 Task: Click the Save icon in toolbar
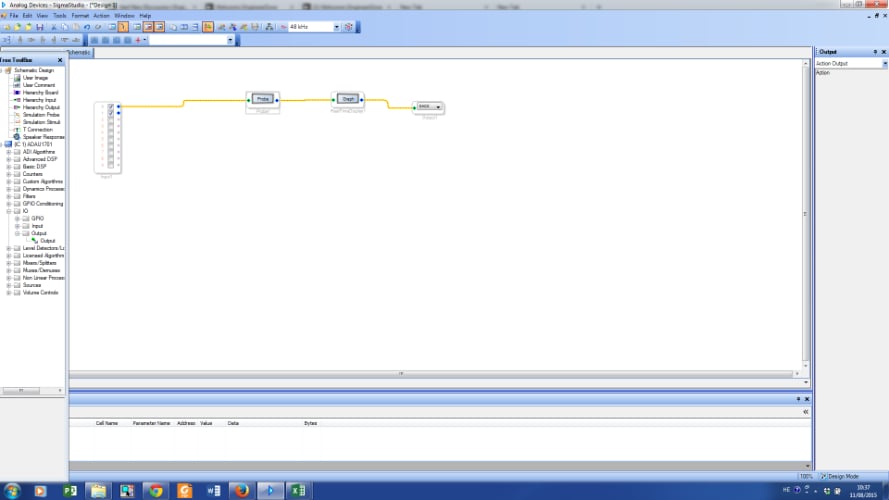(40, 27)
